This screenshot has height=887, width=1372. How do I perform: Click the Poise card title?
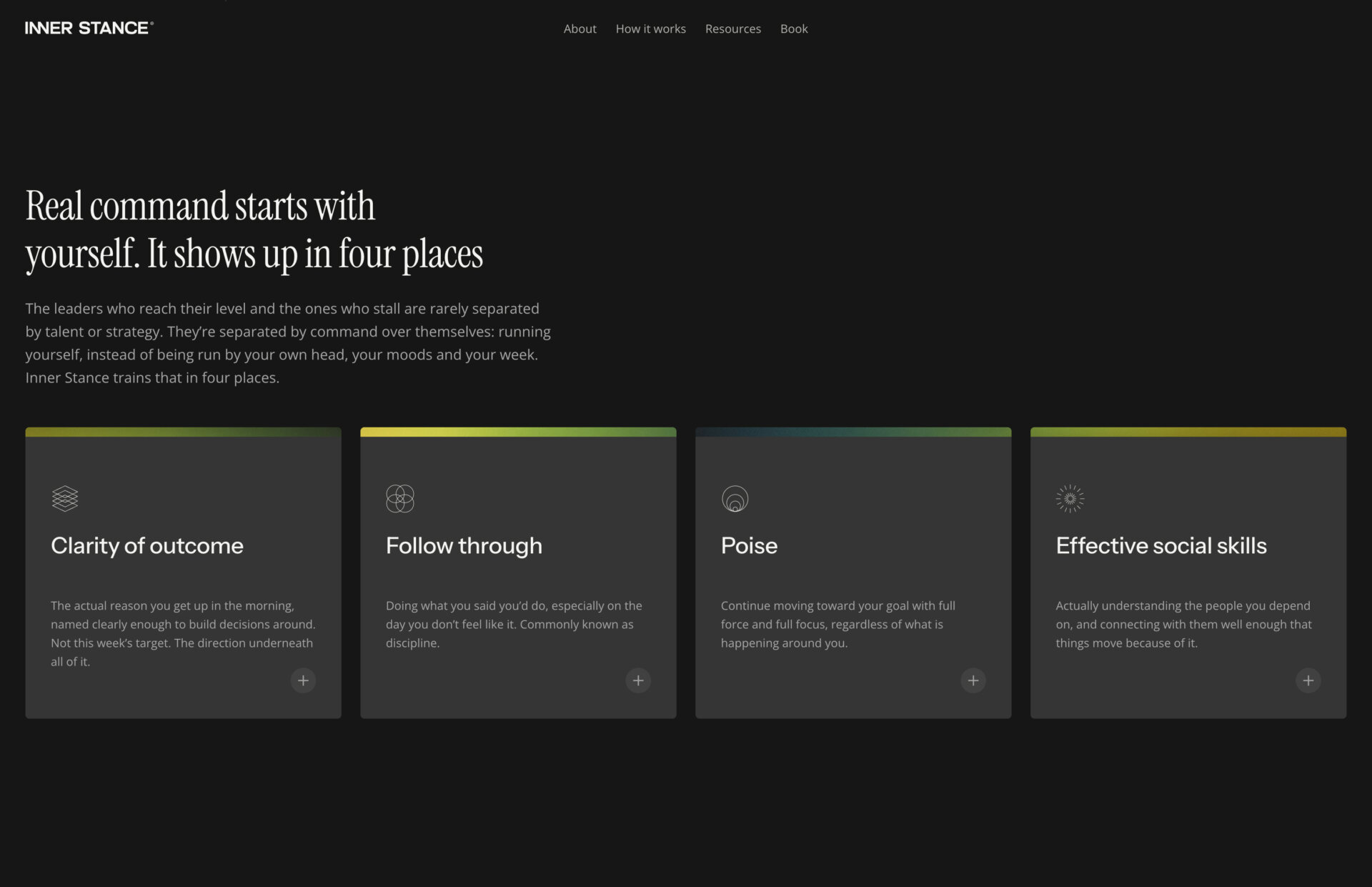pos(749,545)
